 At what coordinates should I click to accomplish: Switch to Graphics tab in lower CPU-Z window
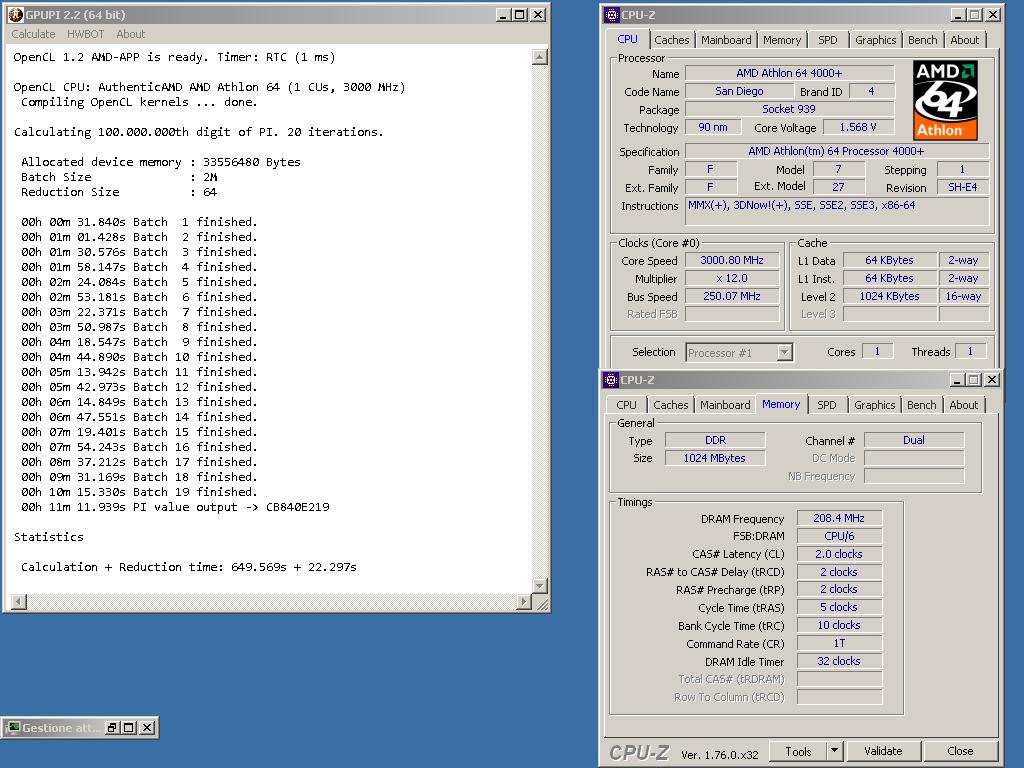coord(874,405)
